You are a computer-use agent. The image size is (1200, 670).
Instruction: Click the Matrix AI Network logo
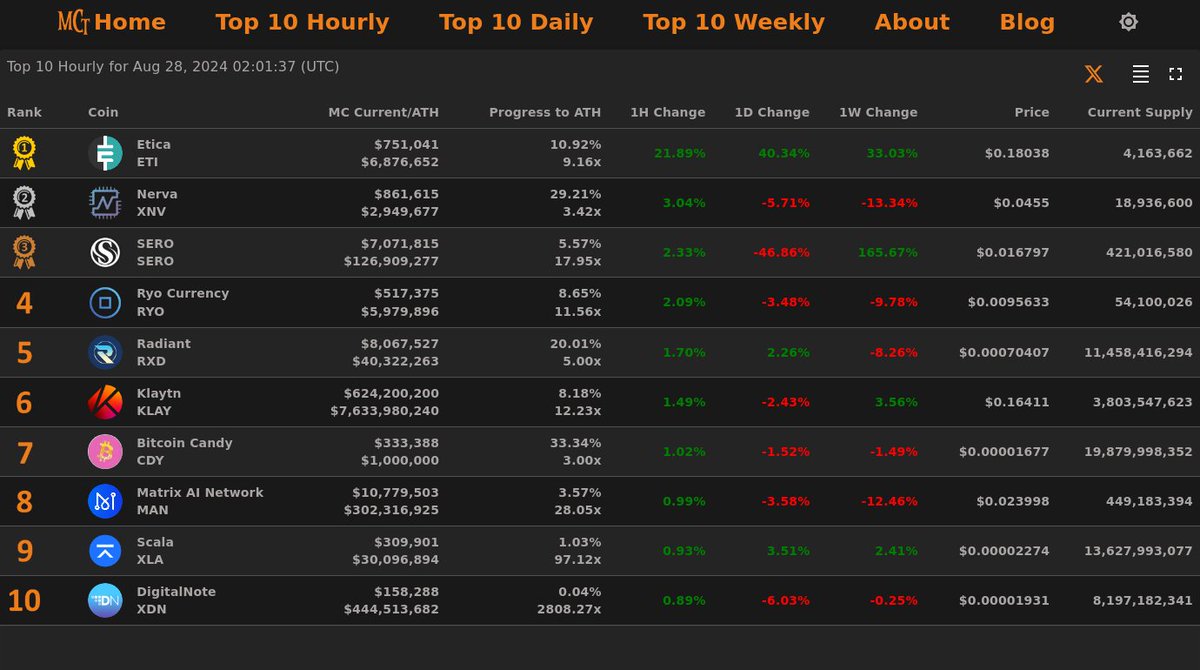pyautogui.click(x=105, y=501)
